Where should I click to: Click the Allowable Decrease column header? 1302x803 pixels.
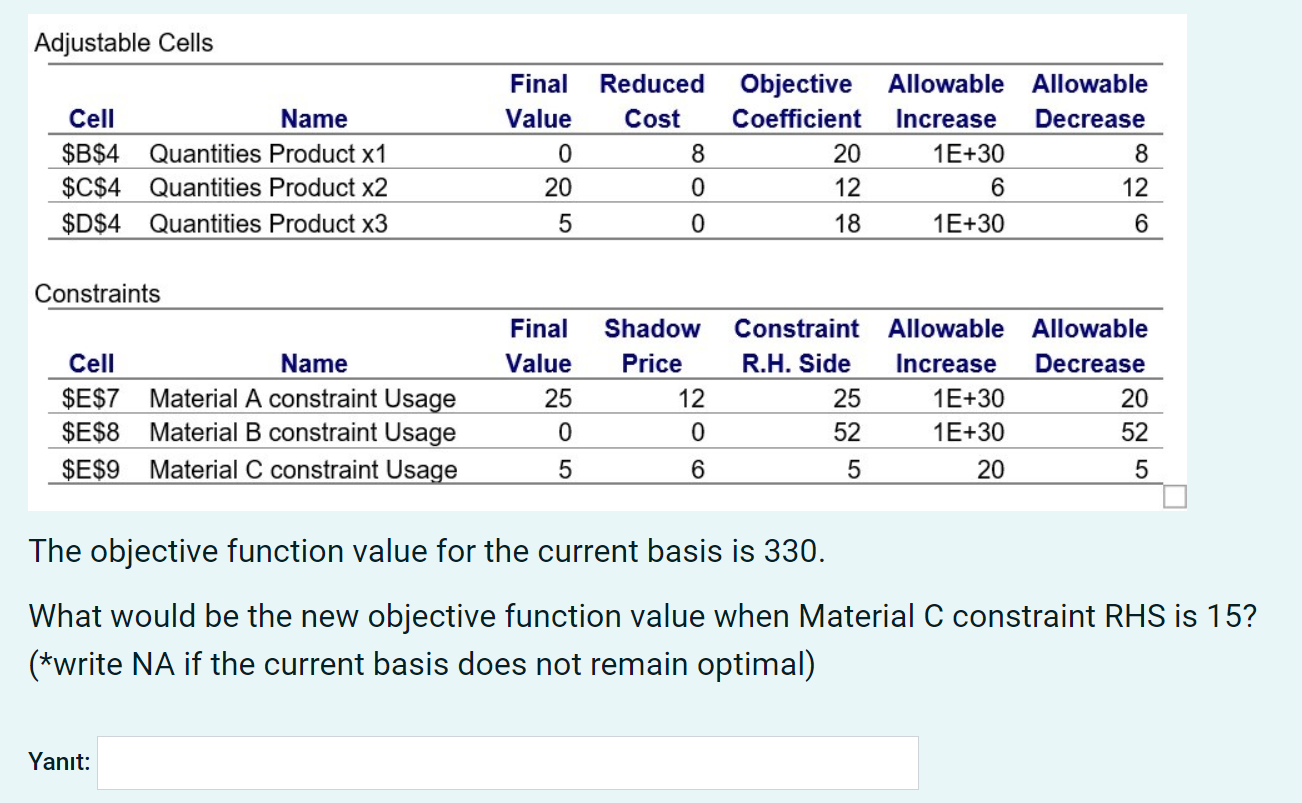click(x=1089, y=100)
